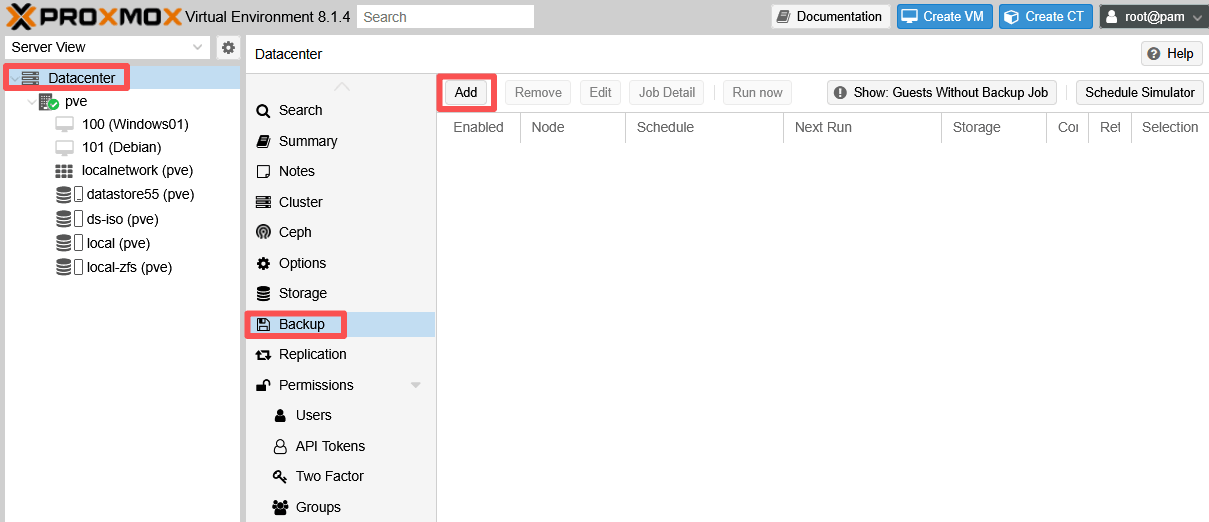1209x522 pixels.
Task: Focus the top Search input field
Action: 446,17
